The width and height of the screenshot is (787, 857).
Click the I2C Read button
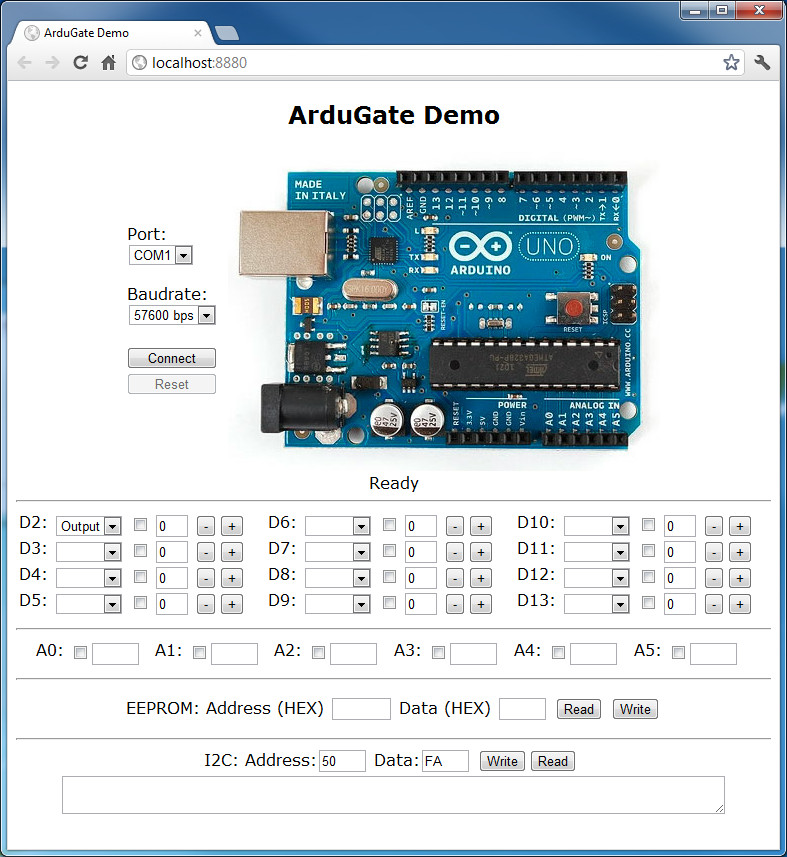(x=553, y=761)
